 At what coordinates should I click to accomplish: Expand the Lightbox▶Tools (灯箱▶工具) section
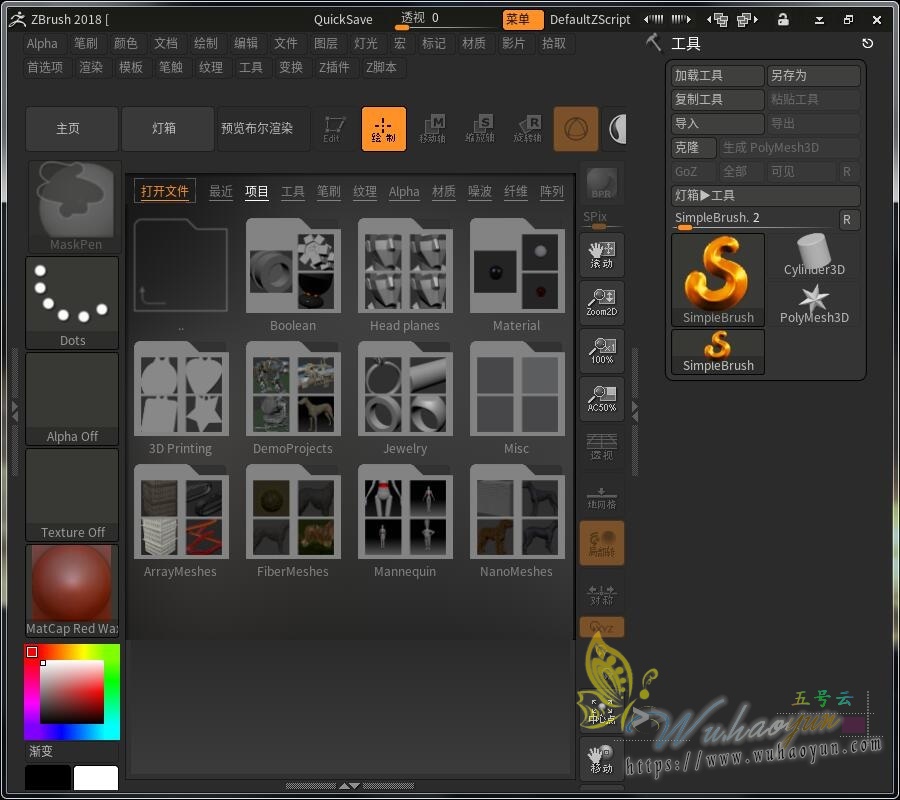click(766, 196)
